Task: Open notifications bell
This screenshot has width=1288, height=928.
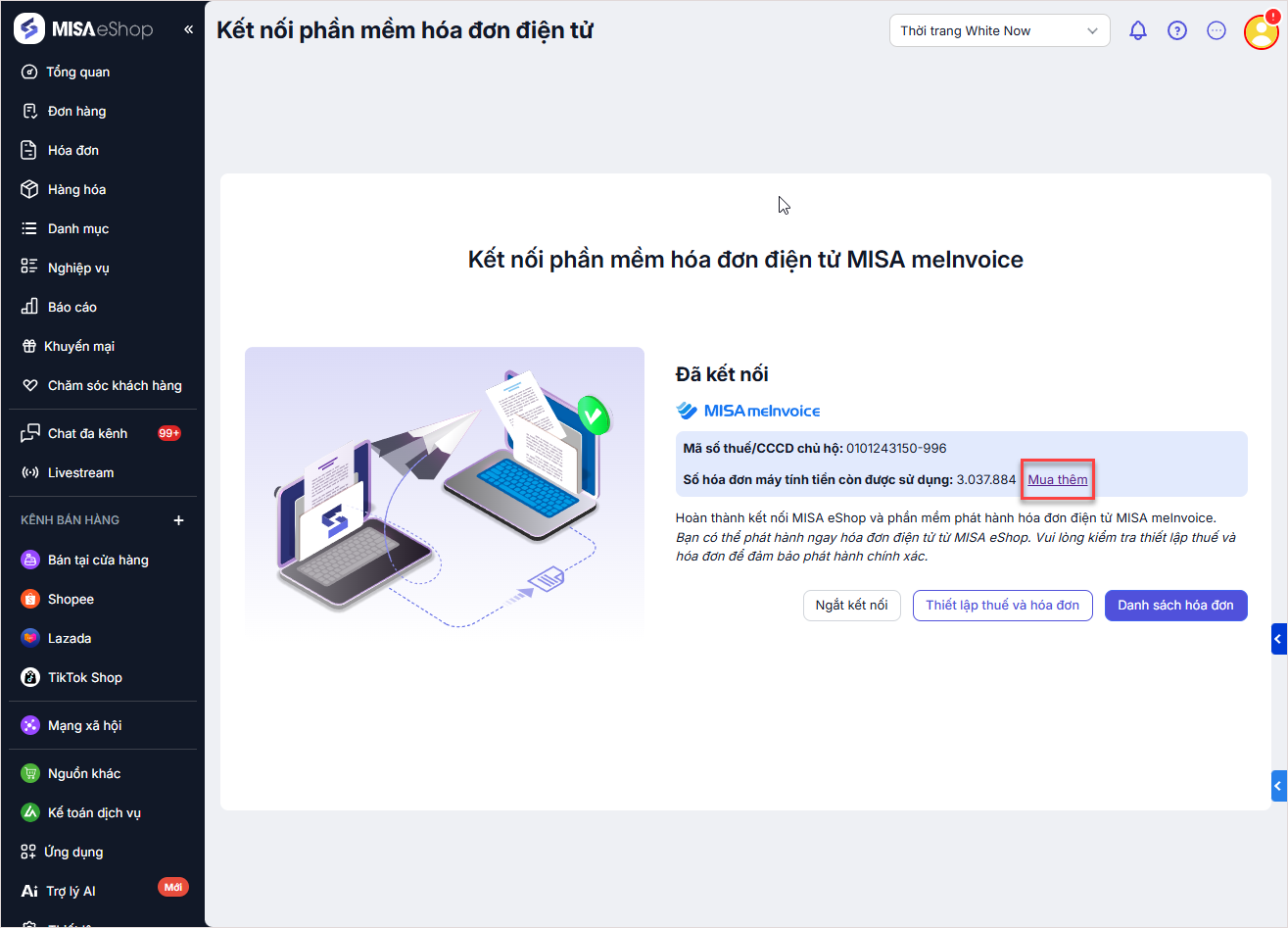Action: click(x=1138, y=30)
